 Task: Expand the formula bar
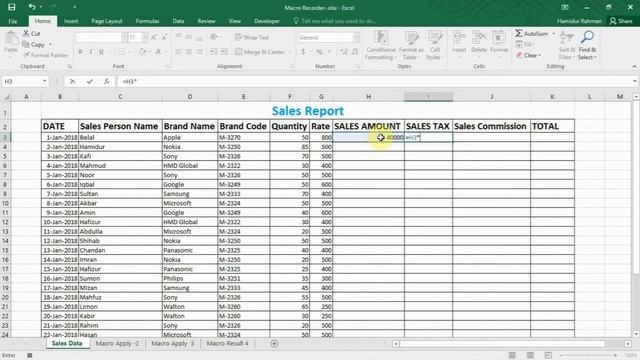tap(635, 82)
